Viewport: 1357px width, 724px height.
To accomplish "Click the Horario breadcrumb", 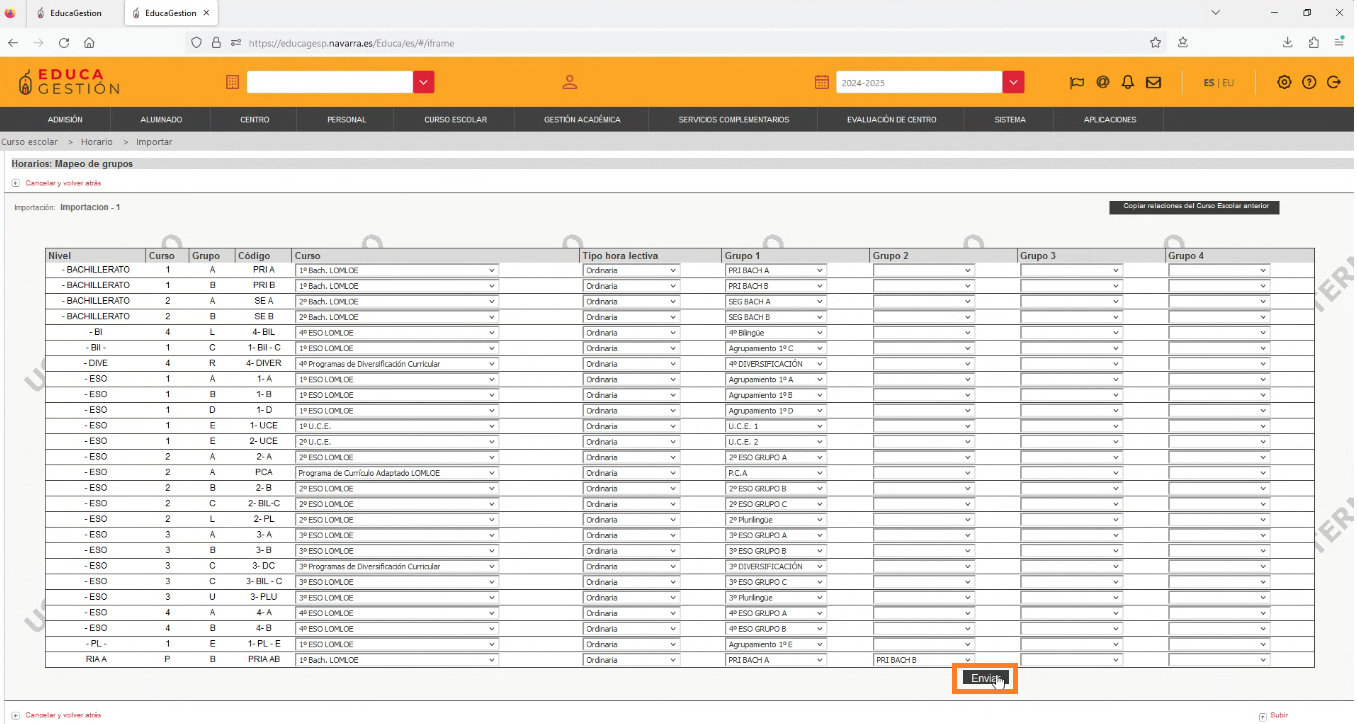I will [x=97, y=142].
